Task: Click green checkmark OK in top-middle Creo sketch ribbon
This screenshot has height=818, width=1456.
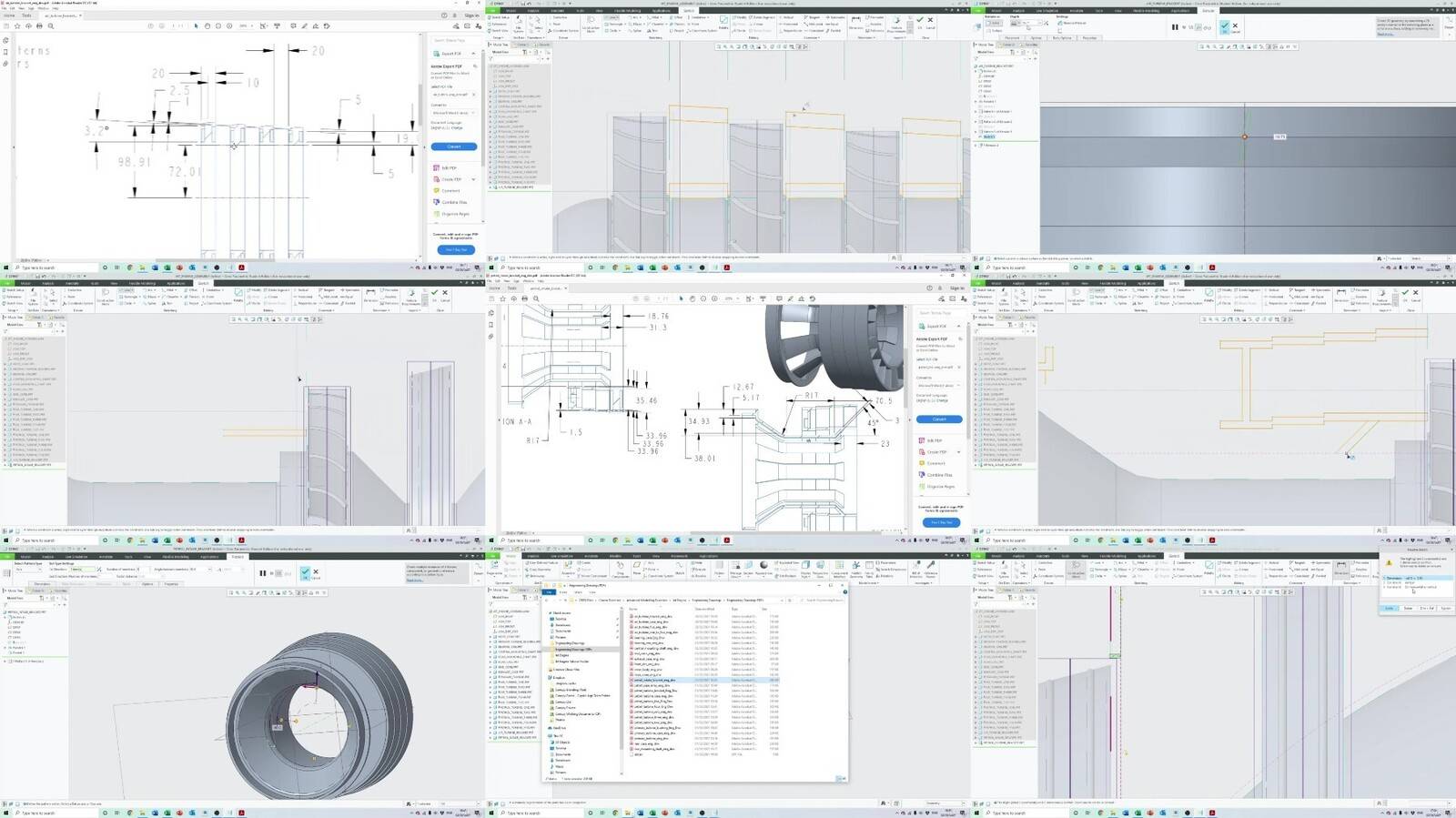Action: 919,19
